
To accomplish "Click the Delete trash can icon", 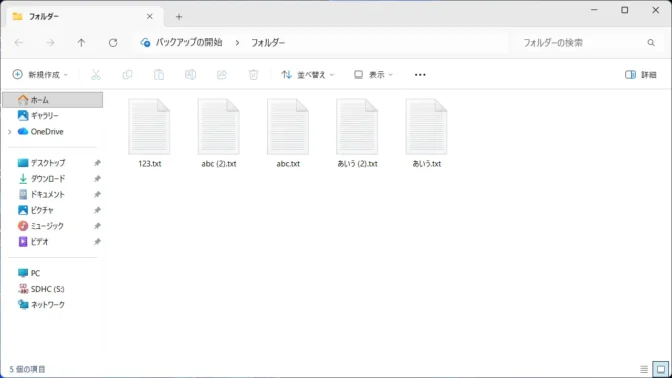I will tap(253, 75).
